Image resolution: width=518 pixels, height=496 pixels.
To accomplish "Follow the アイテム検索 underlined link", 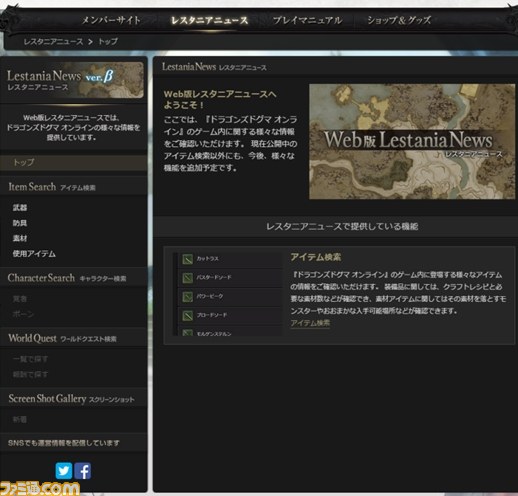I will pos(310,323).
